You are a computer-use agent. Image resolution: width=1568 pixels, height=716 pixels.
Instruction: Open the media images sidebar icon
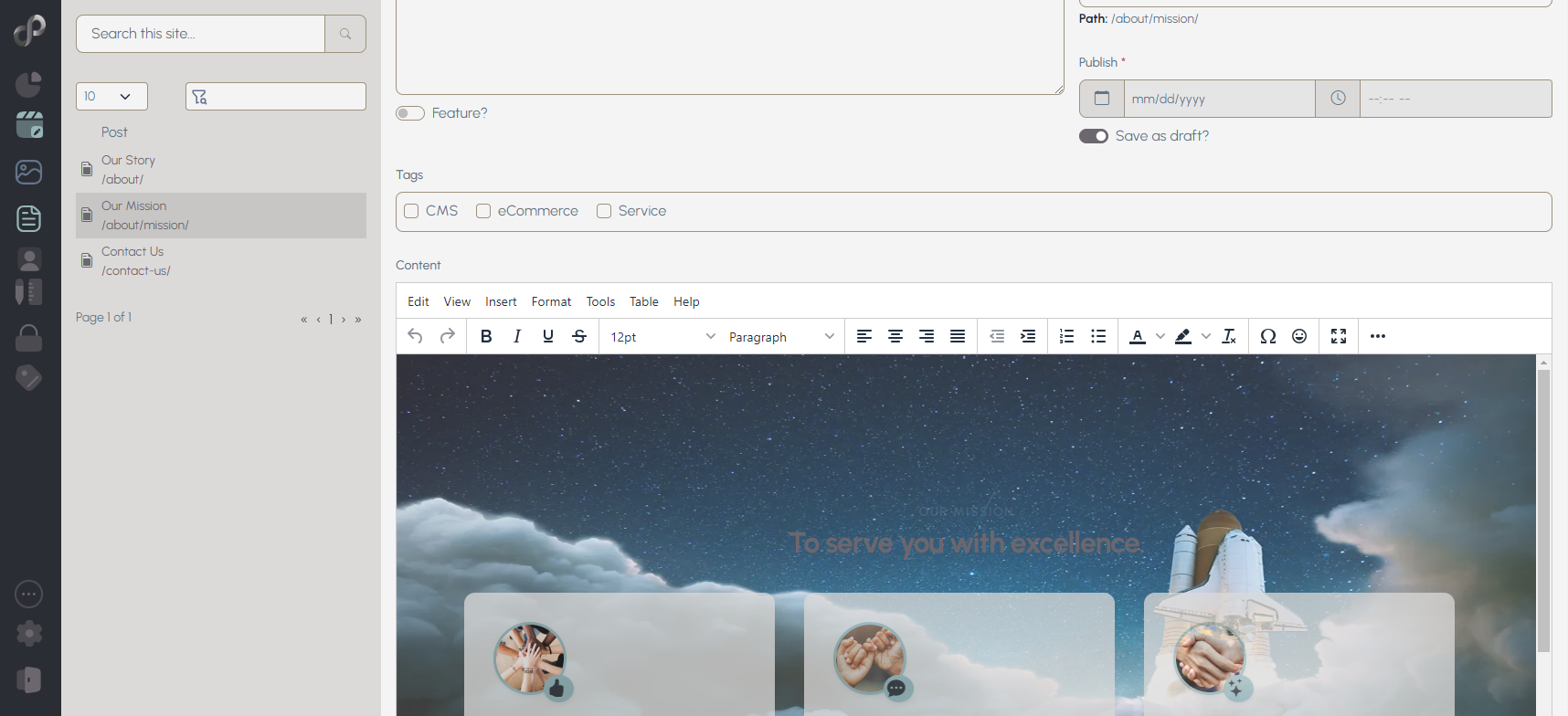tap(29, 172)
